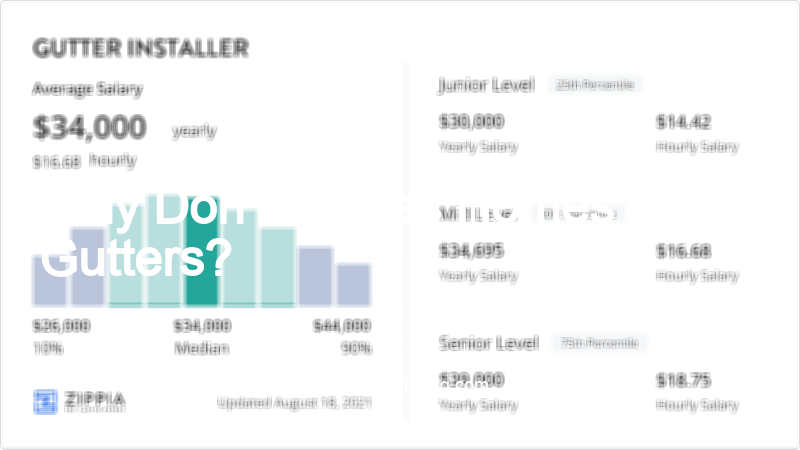Image resolution: width=800 pixels, height=450 pixels.
Task: Select the Senior Level heading
Action: [489, 343]
